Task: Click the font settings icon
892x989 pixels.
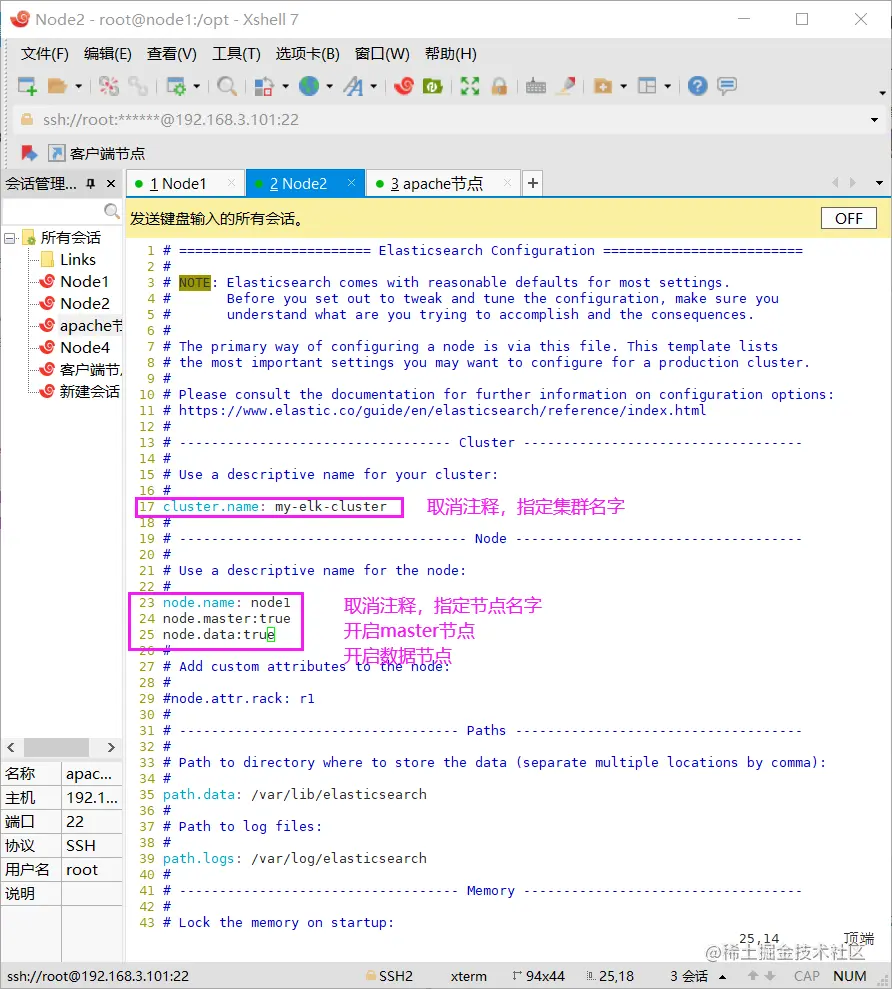Action: [353, 86]
